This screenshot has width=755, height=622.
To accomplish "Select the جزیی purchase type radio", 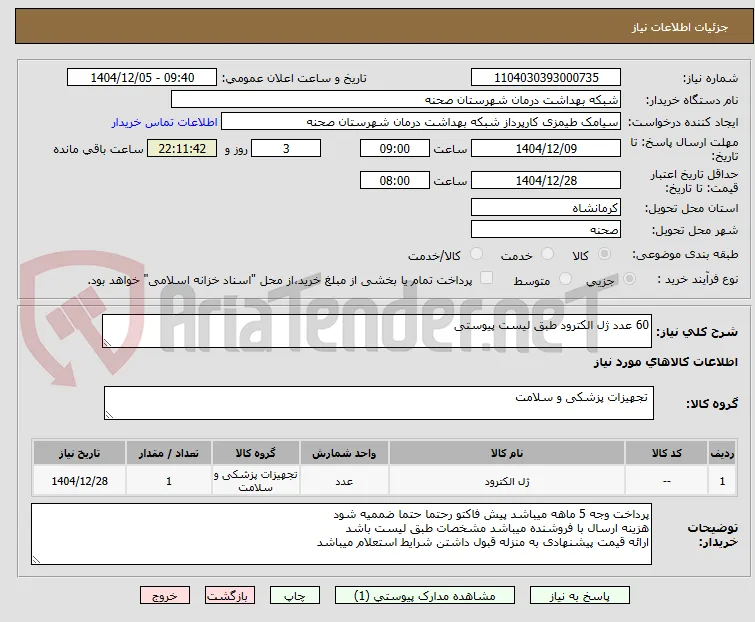I will [629, 279].
